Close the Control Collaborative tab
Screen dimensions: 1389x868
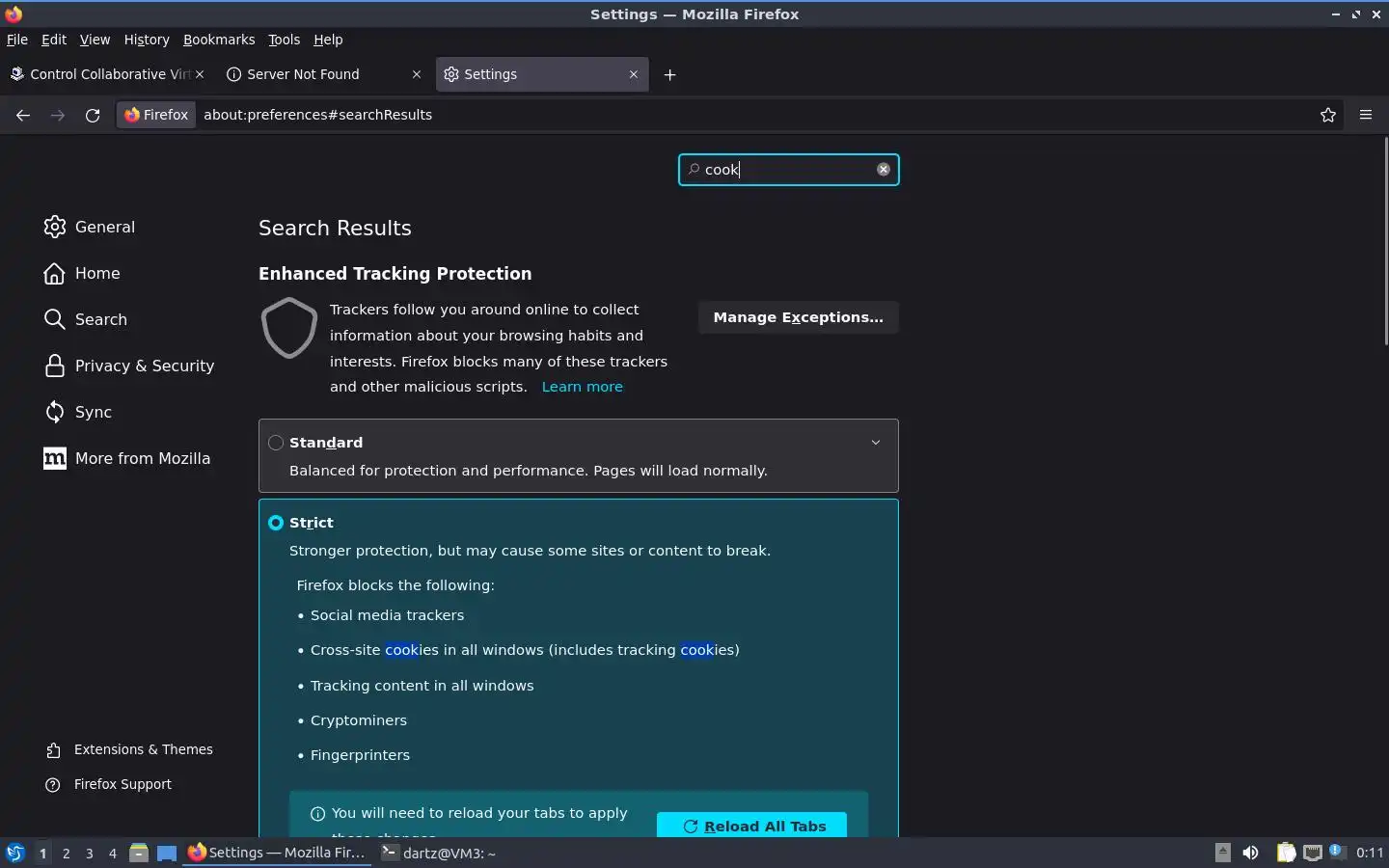200,74
